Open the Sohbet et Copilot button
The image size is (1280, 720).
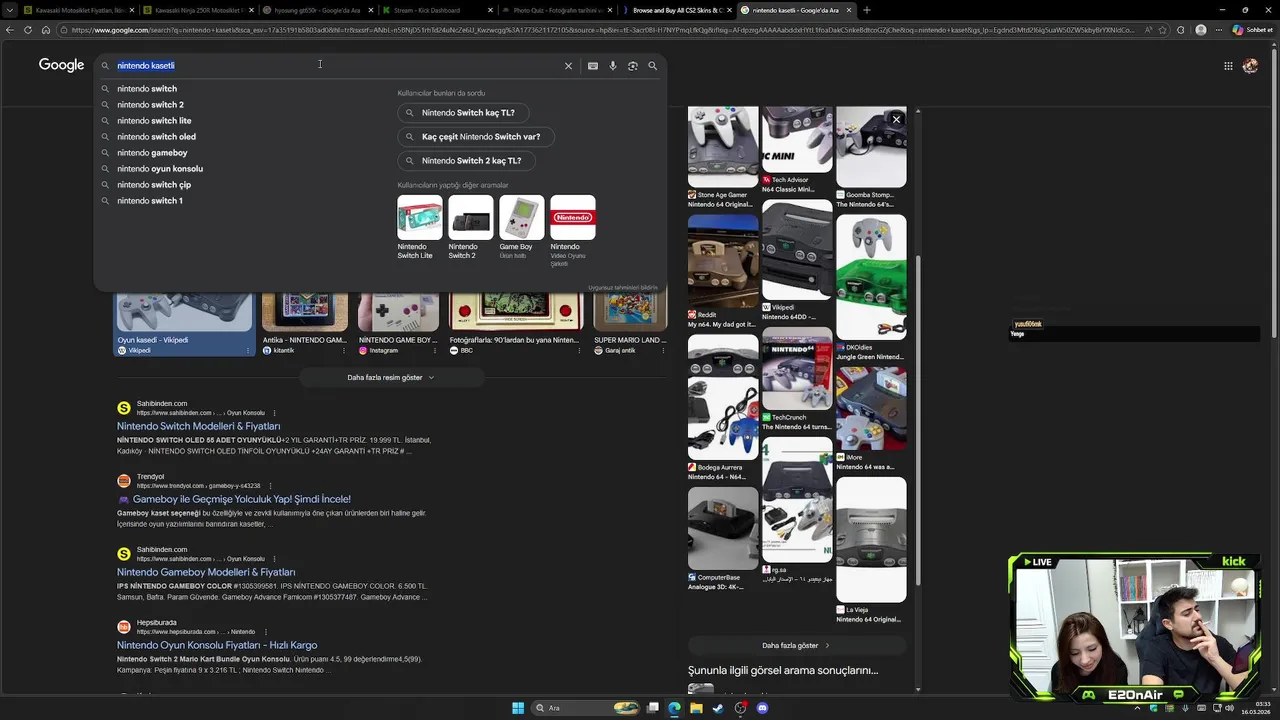[1252, 30]
